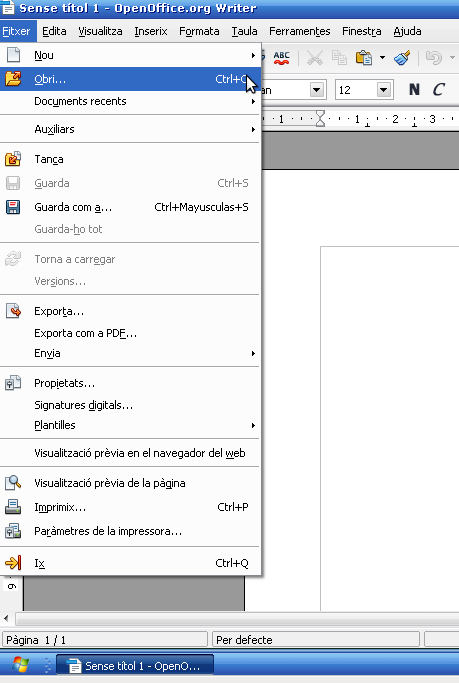Screen dimensions: 459x683
Task: Click the Pàgina 1 / 1 status field
Action: point(105,639)
